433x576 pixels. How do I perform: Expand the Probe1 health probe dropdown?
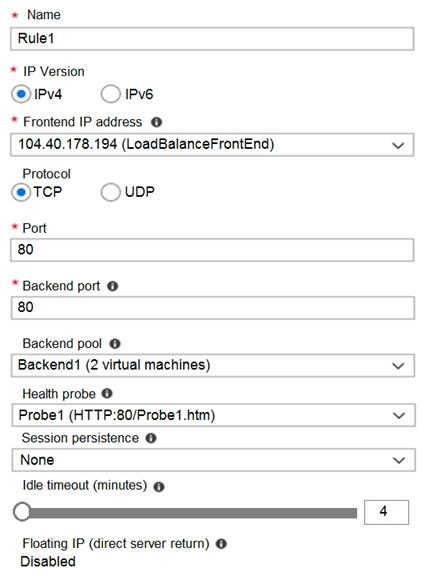click(x=213, y=415)
